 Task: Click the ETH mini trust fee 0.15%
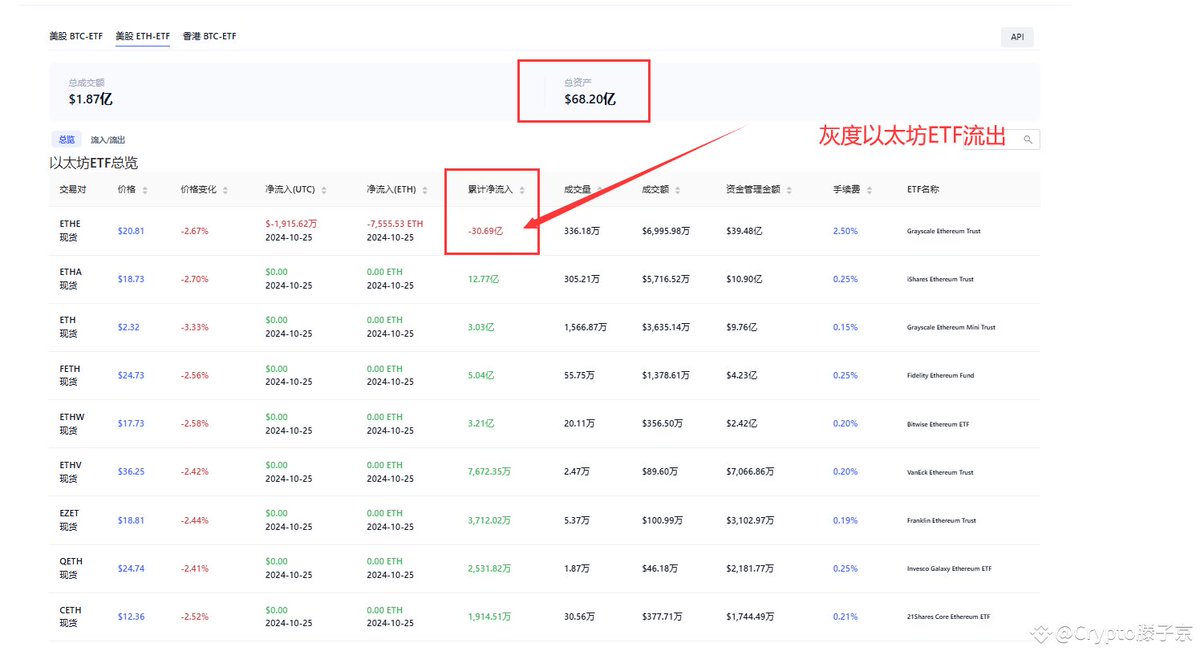click(x=845, y=327)
